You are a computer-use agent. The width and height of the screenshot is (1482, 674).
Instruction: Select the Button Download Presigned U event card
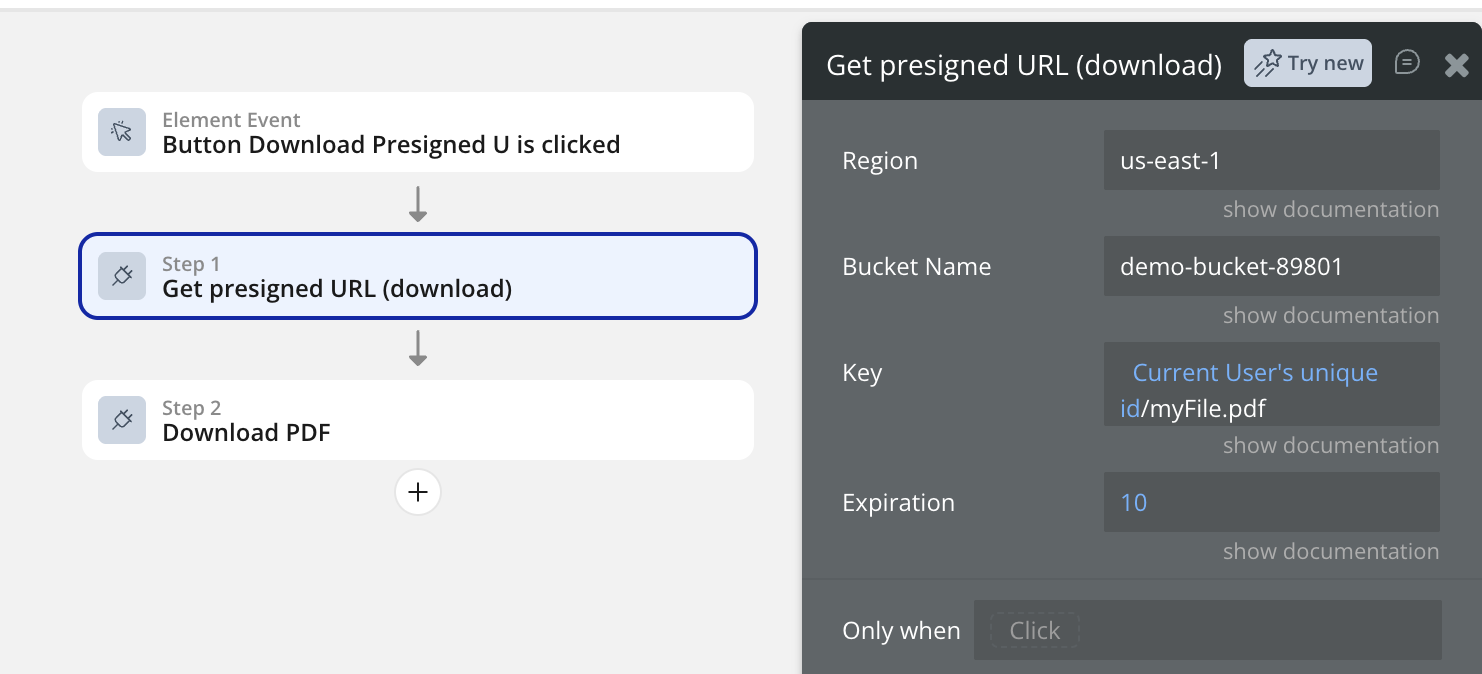(x=418, y=132)
